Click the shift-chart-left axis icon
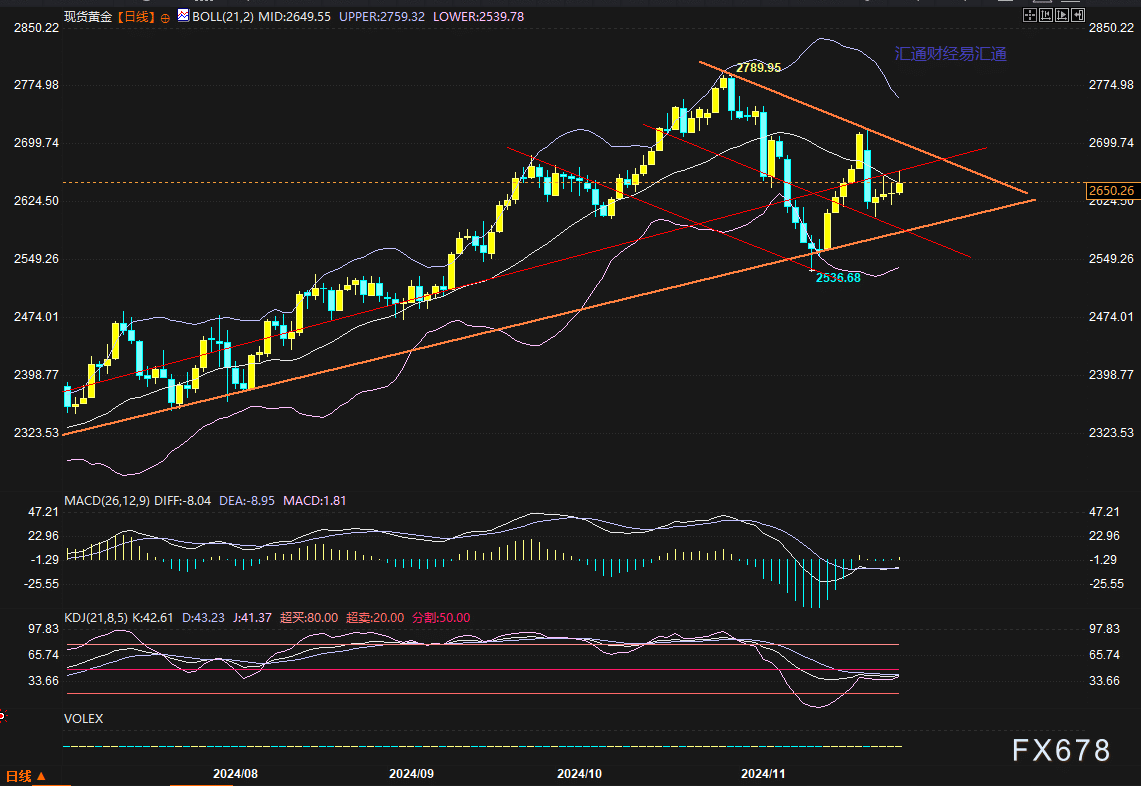1141x786 pixels. click(1046, 15)
